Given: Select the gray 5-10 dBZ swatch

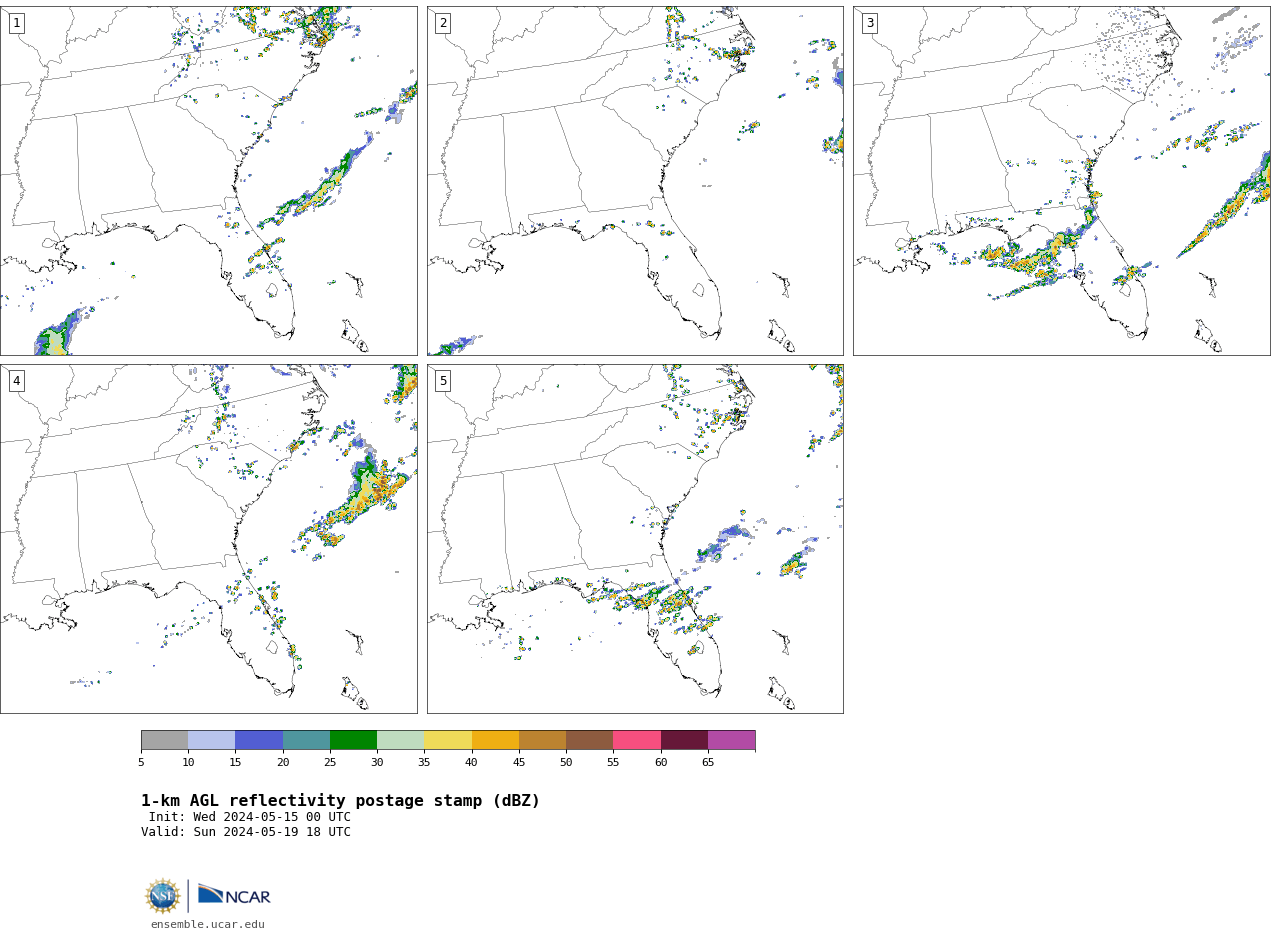Looking at the screenshot, I should point(164,740).
